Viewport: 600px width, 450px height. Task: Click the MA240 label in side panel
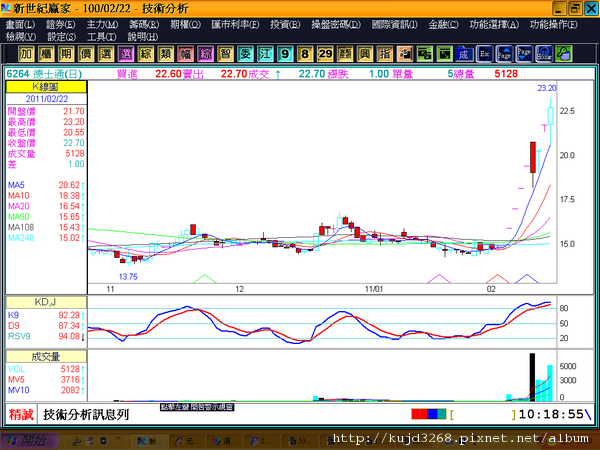pos(21,238)
